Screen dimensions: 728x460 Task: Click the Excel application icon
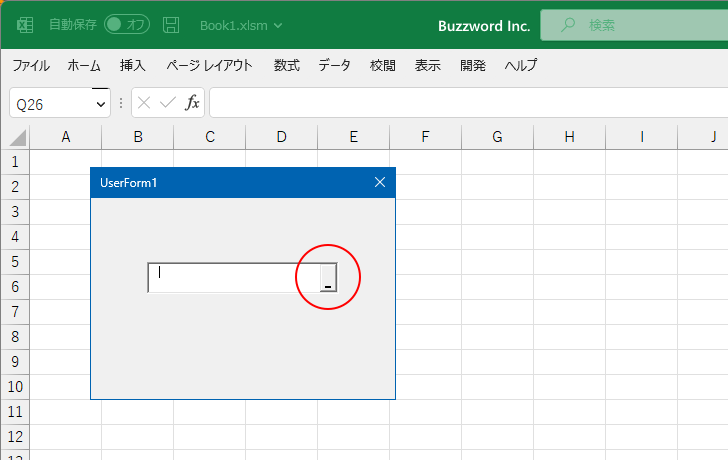(25, 25)
